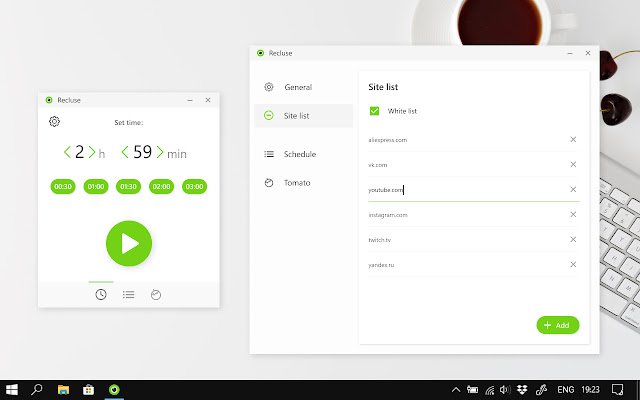This screenshot has height=400, width=640.
Task: Choose the 01:30 preset time
Action: 129,187
